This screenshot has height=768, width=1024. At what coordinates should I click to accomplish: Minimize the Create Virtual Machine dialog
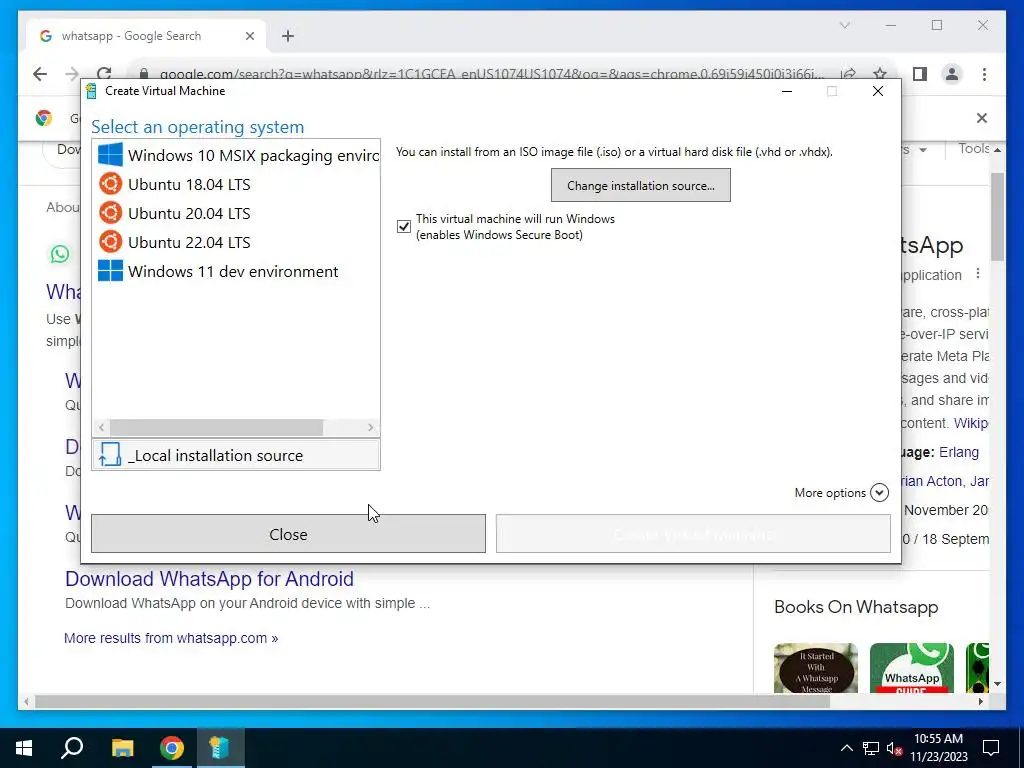tap(787, 91)
